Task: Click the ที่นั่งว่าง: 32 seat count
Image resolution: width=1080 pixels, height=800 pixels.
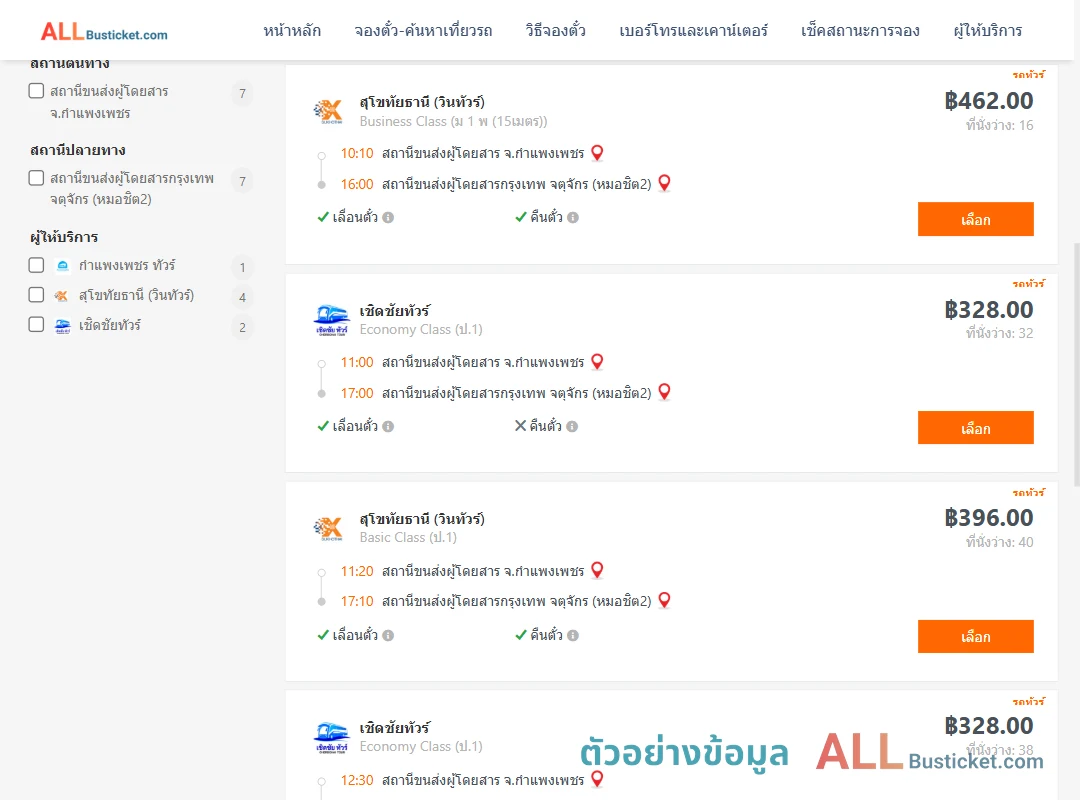Action: (x=999, y=334)
